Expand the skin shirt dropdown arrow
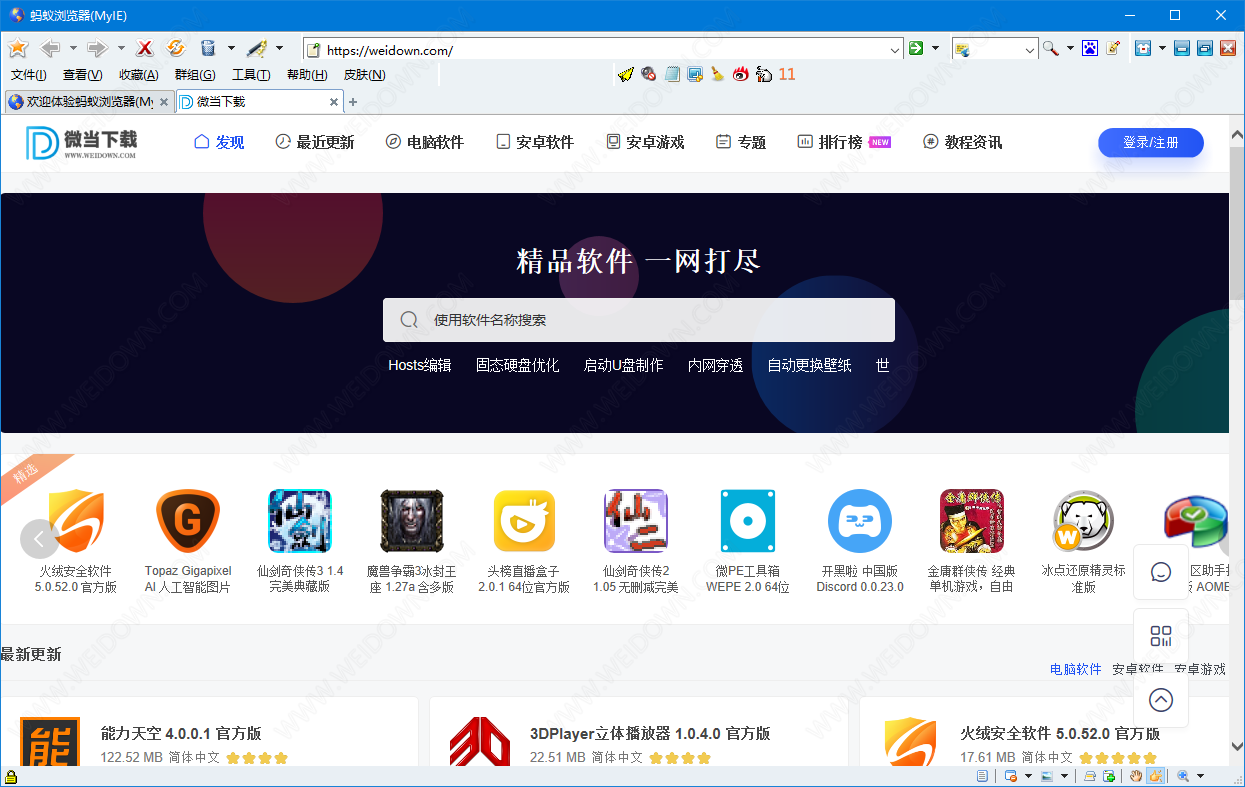Image resolution: width=1245 pixels, height=787 pixels. (x=1162, y=48)
